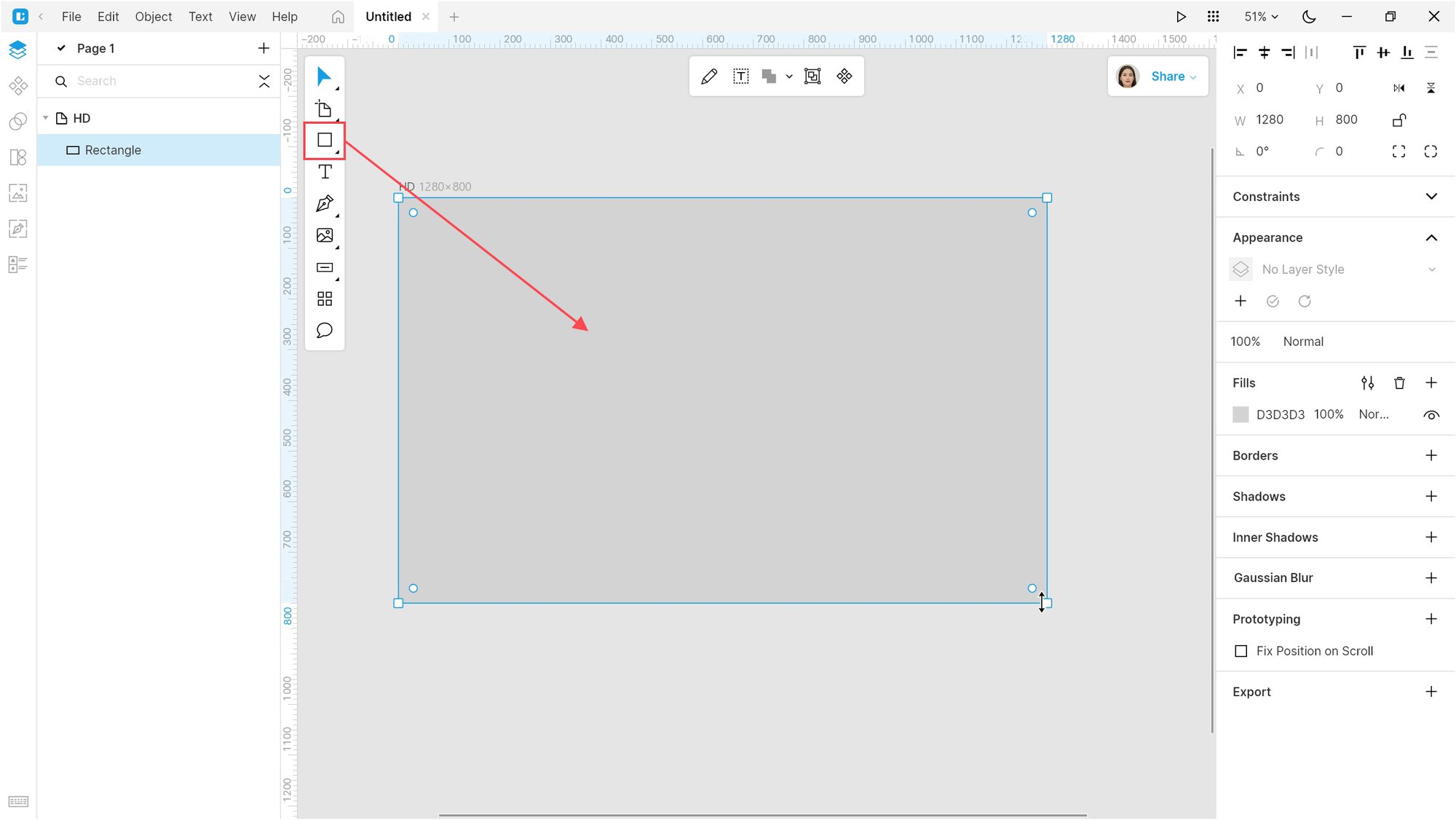Screen dimensions: 1456x820
Task: Click the pencil edit icon
Action: point(709,76)
